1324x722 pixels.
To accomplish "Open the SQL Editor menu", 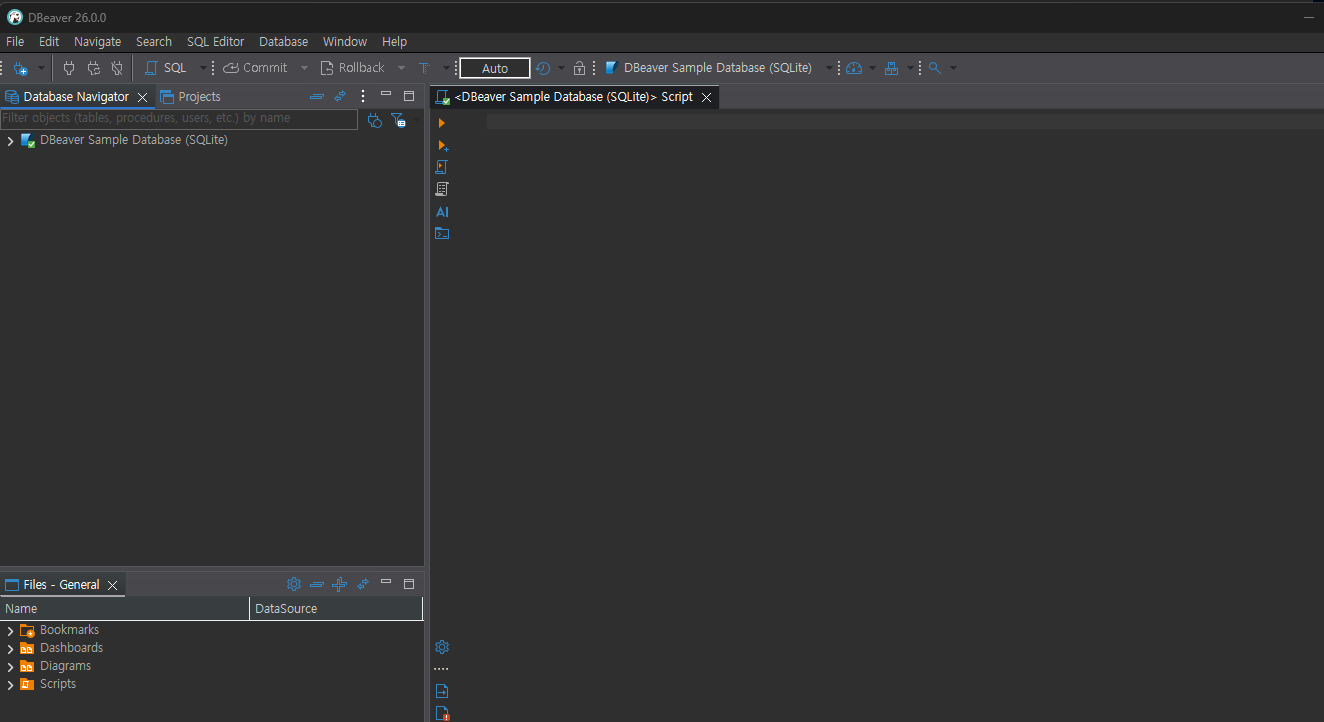I will point(215,42).
